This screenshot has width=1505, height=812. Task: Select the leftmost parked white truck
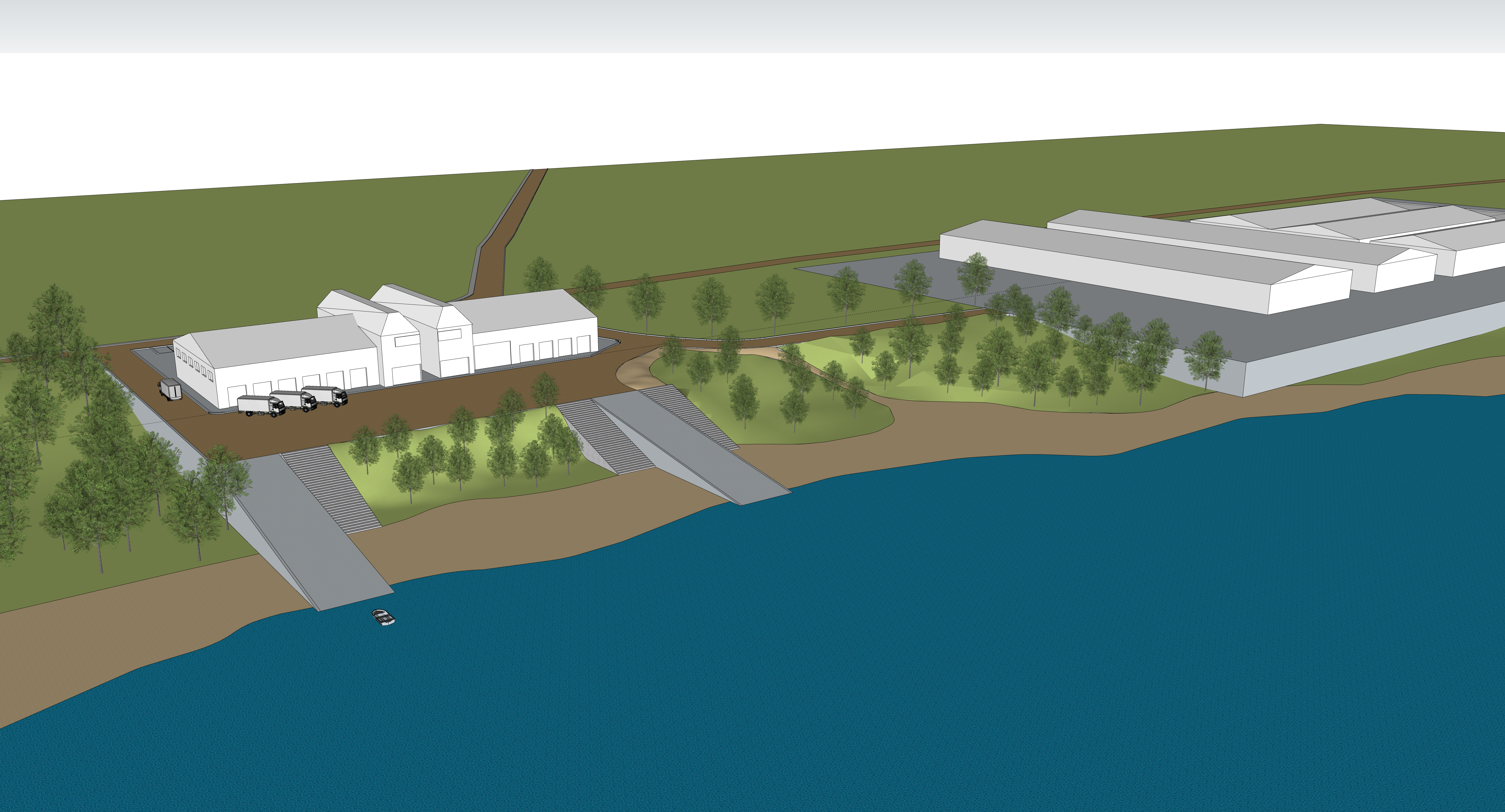pyautogui.click(x=259, y=405)
